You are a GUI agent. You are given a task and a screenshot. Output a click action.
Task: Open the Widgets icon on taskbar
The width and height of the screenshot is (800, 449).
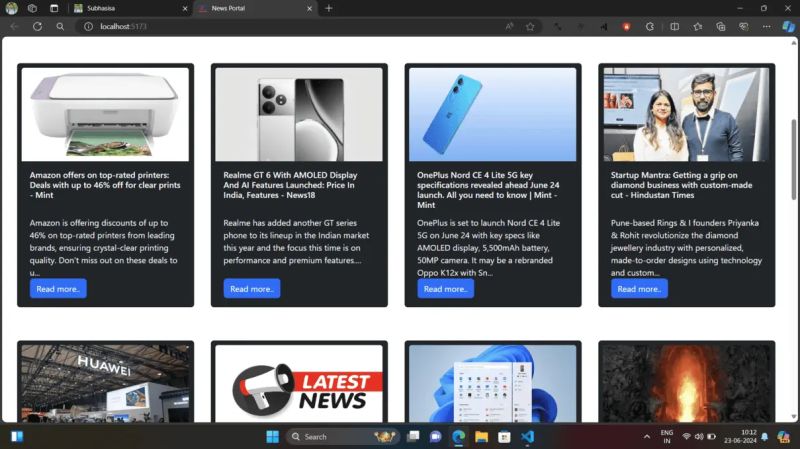tap(17, 437)
